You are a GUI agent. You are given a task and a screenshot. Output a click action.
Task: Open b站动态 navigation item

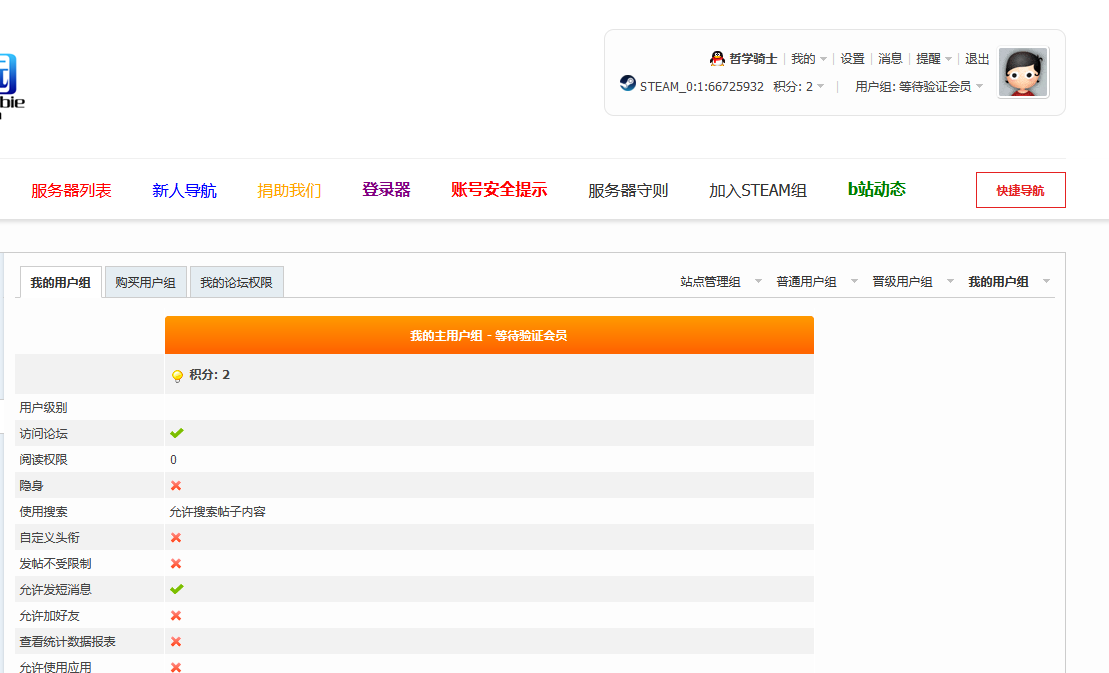point(877,189)
